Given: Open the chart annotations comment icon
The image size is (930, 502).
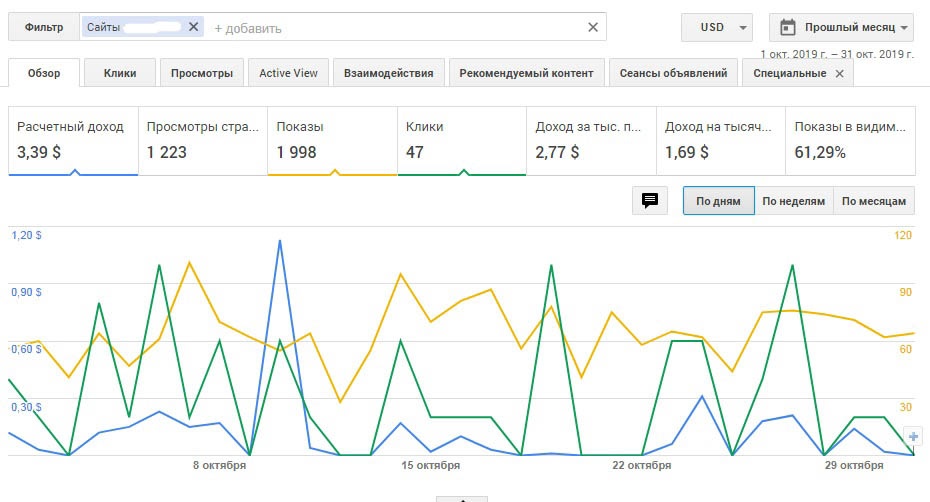Looking at the screenshot, I should (x=650, y=201).
